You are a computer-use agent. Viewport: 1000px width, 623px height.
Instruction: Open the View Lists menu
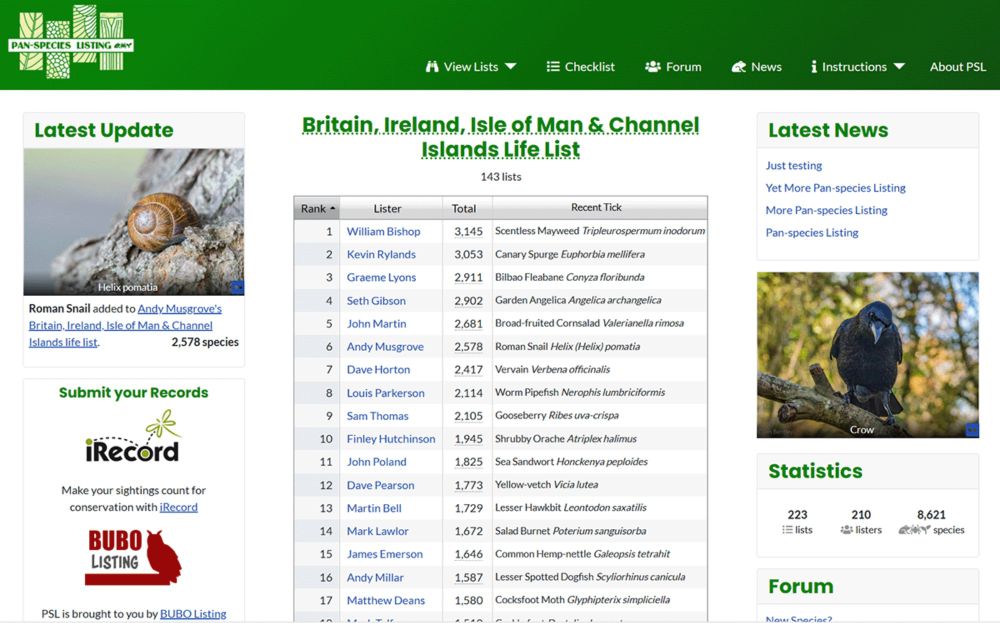(471, 66)
